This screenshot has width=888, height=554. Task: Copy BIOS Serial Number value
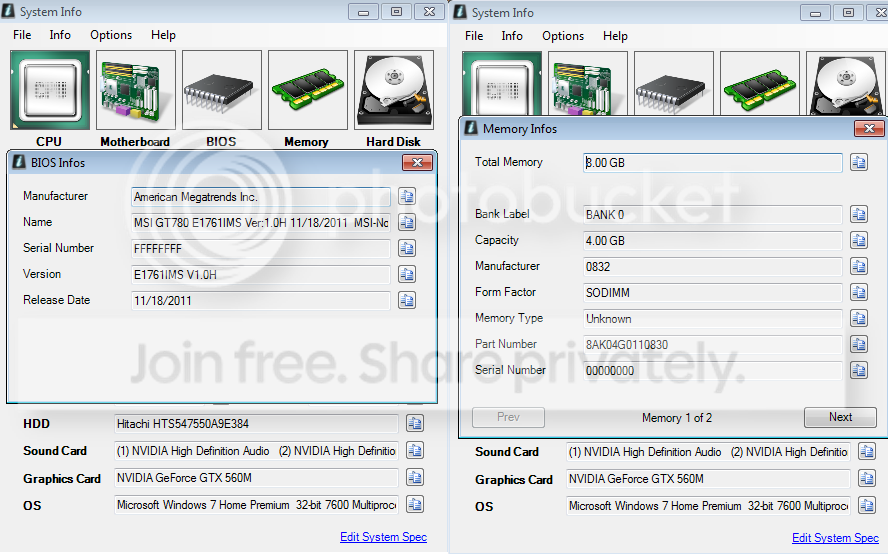pyautogui.click(x=407, y=249)
